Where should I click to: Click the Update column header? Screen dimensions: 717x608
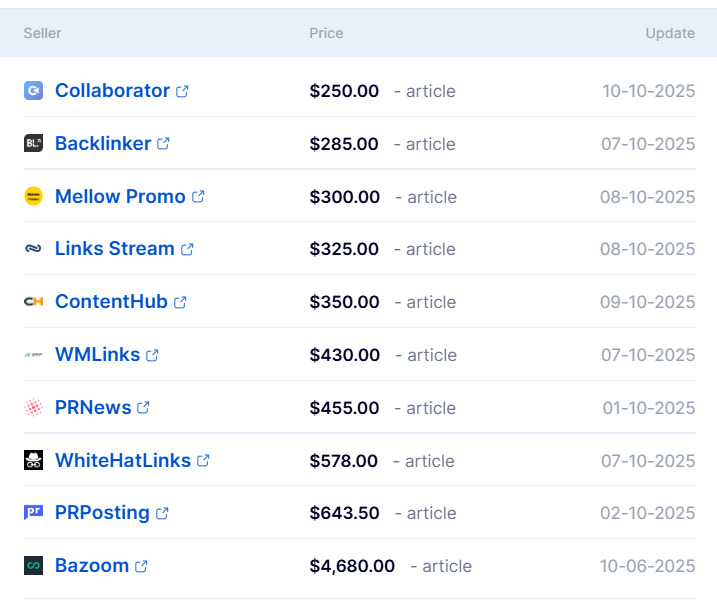670,33
